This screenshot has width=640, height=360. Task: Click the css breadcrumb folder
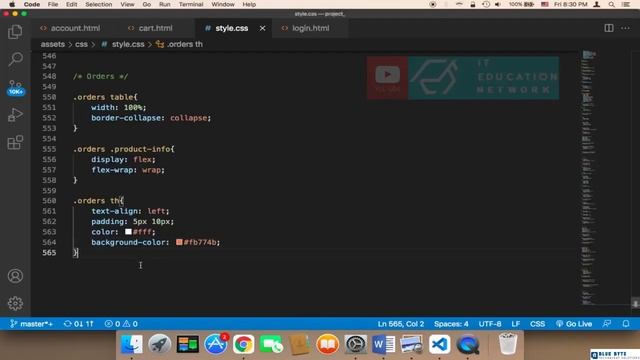pos(81,44)
